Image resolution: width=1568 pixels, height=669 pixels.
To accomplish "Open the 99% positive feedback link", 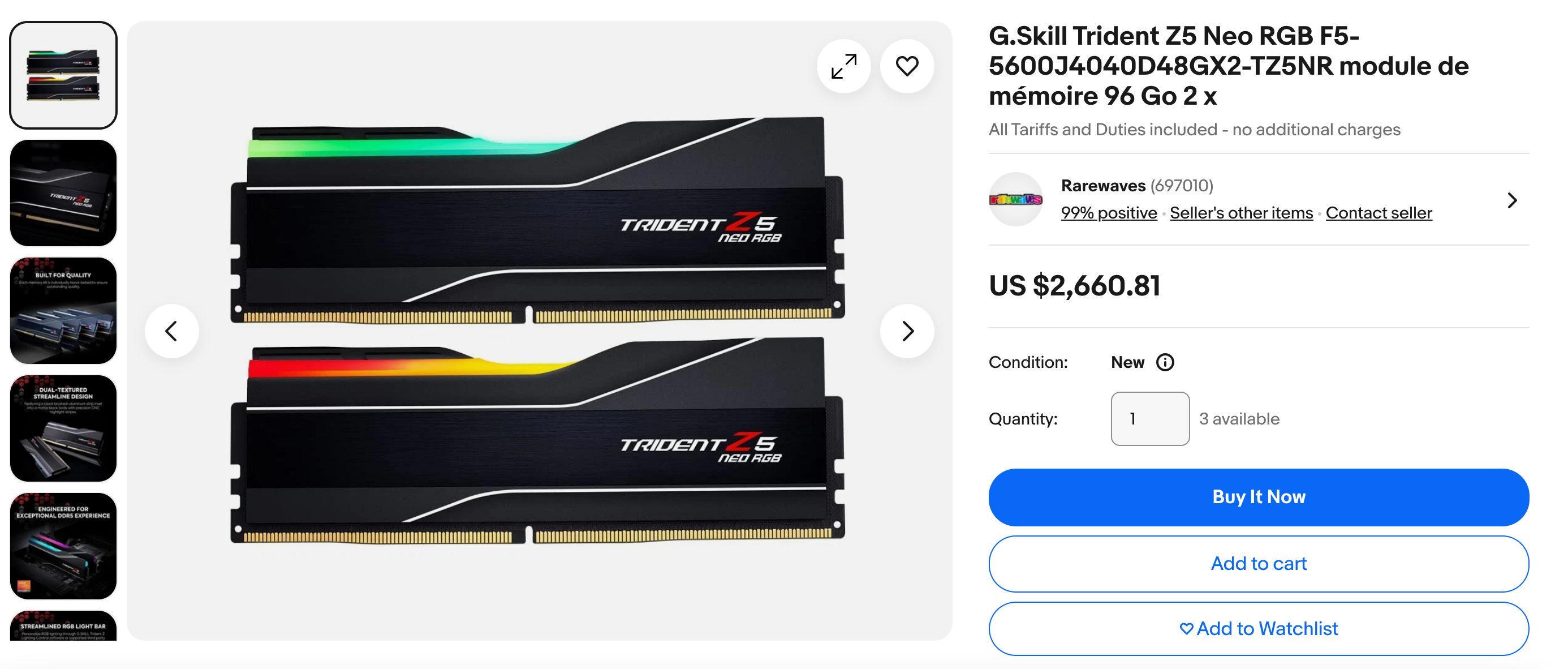I will [1109, 213].
